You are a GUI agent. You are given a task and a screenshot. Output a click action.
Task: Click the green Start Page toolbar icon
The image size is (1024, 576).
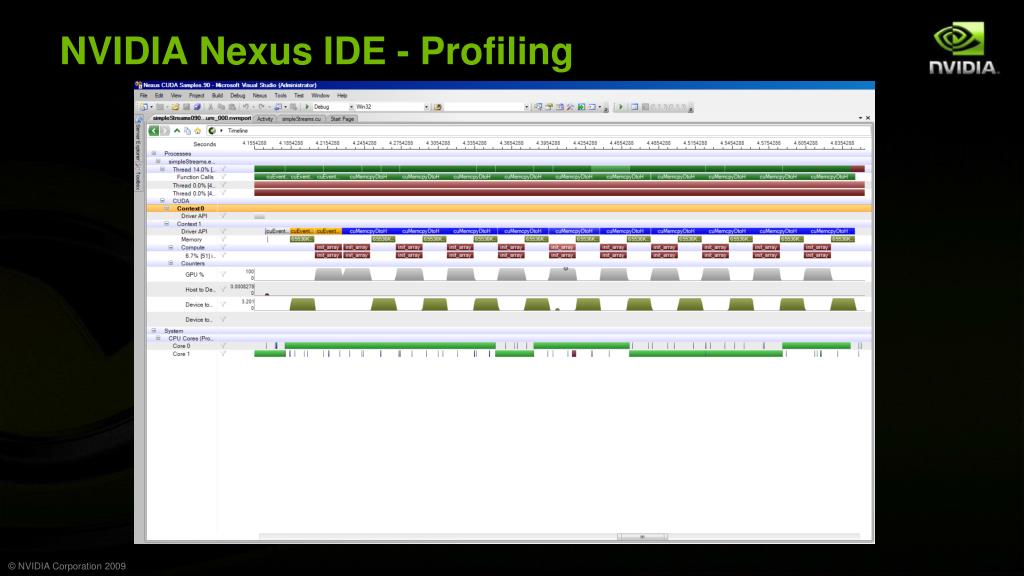(x=581, y=107)
